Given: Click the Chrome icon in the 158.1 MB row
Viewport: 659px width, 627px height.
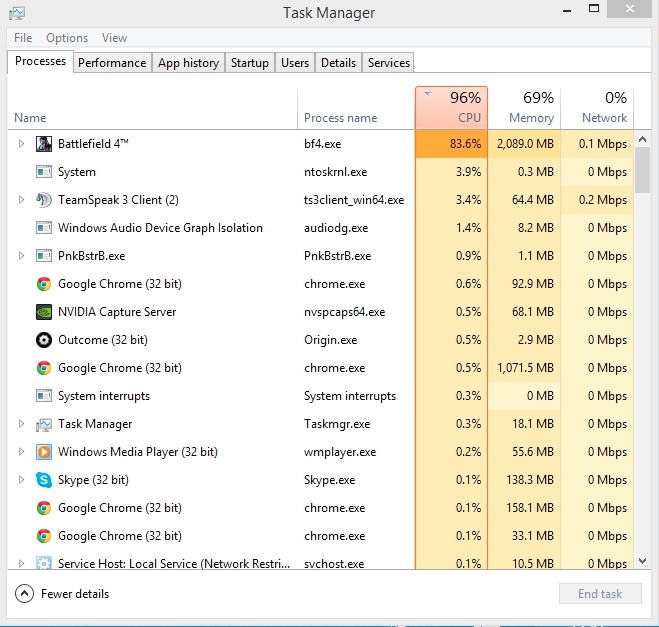Looking at the screenshot, I should tap(44, 508).
